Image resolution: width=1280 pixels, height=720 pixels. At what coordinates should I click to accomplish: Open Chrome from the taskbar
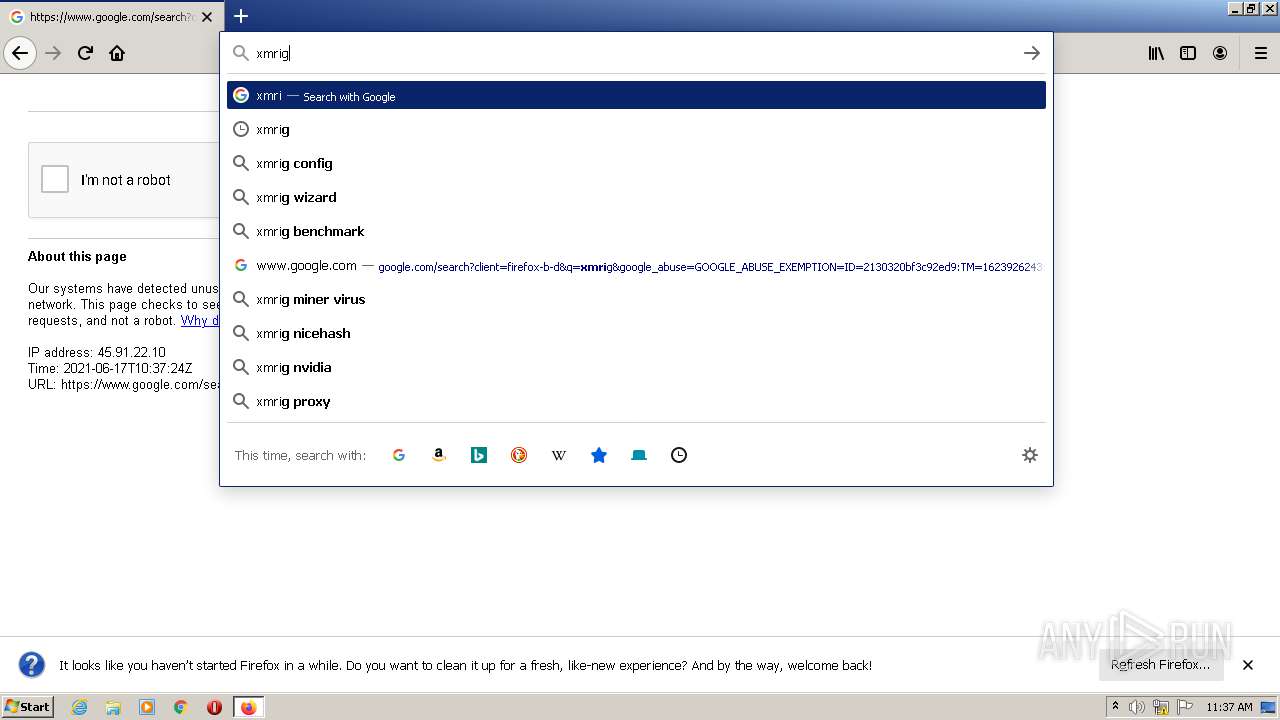tap(181, 707)
